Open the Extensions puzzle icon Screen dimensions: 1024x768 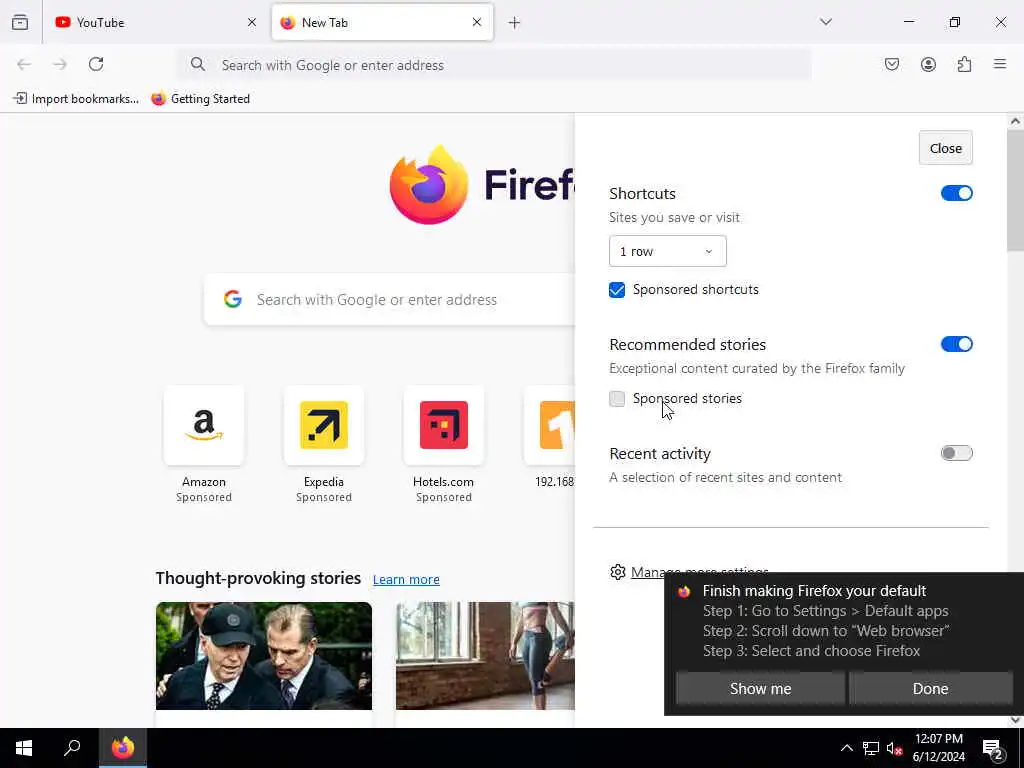point(964,64)
